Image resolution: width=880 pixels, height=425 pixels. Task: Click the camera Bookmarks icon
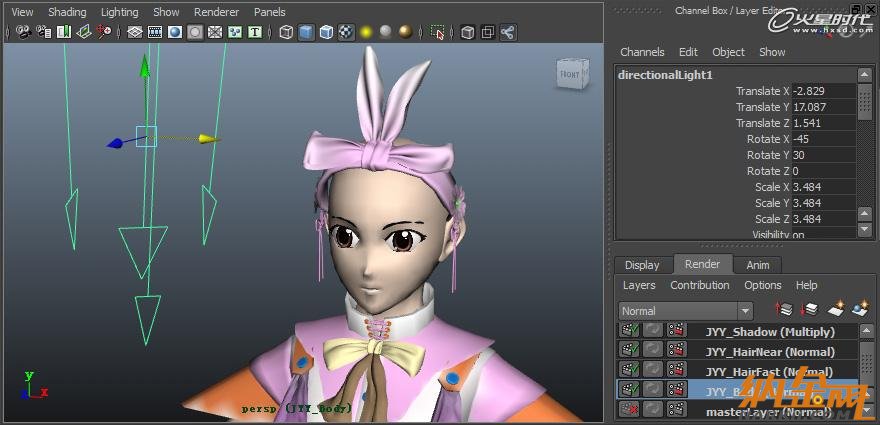click(64, 32)
